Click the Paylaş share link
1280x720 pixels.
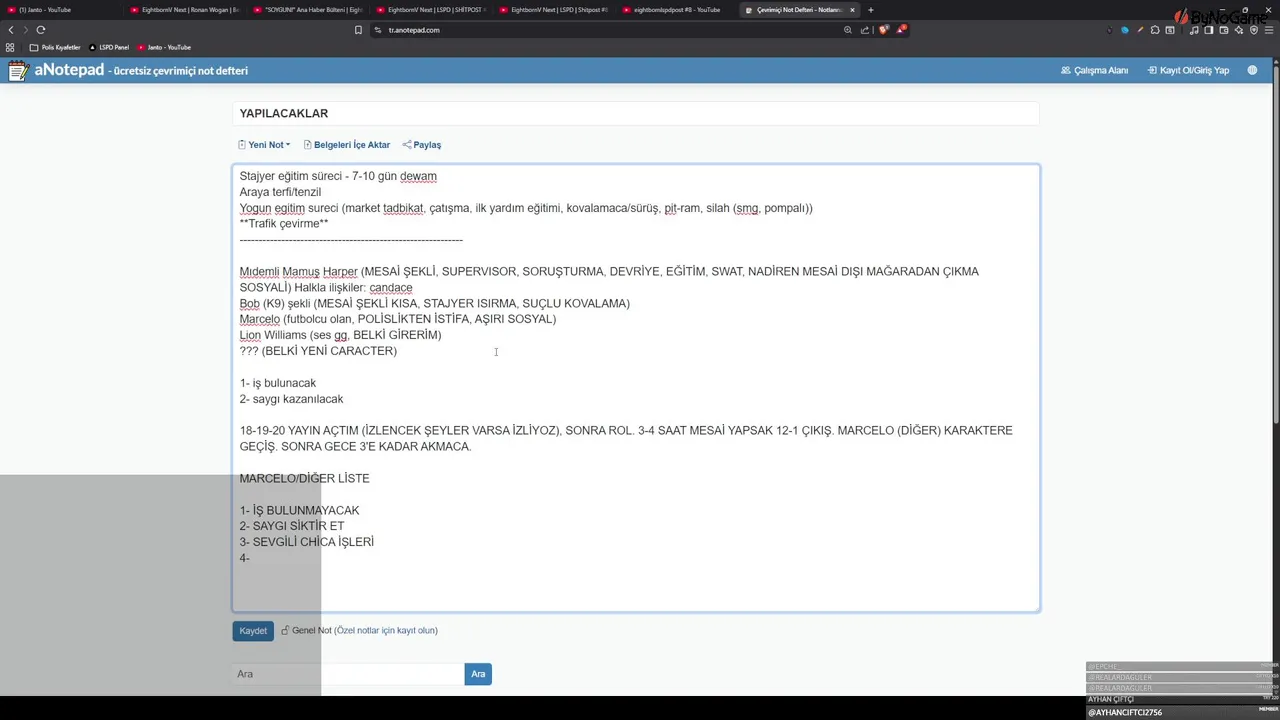pyautogui.click(x=422, y=145)
